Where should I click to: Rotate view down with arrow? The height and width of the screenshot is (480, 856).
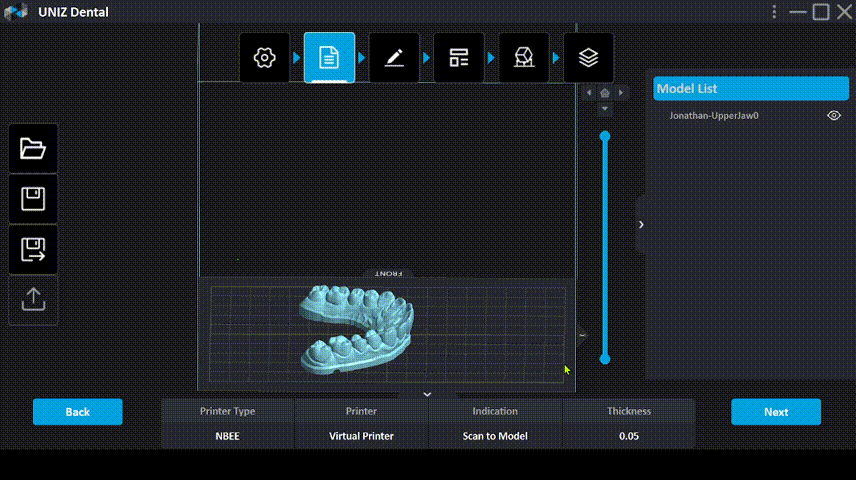(604, 109)
